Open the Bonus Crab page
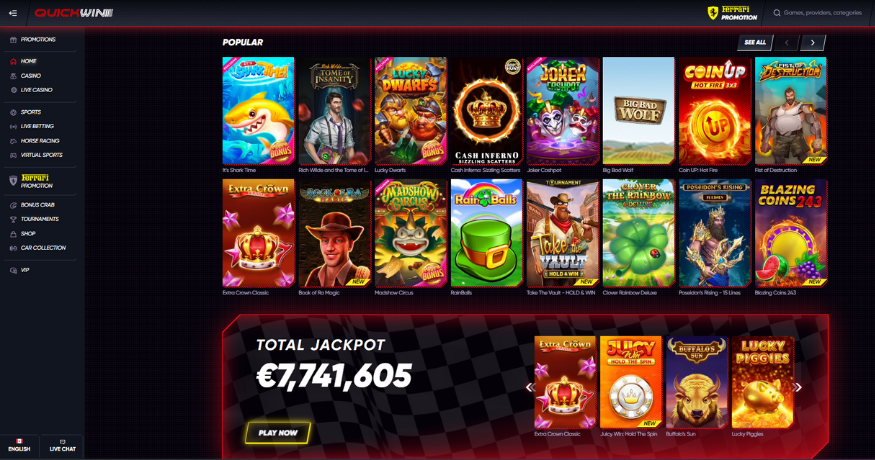 pyautogui.click(x=39, y=205)
